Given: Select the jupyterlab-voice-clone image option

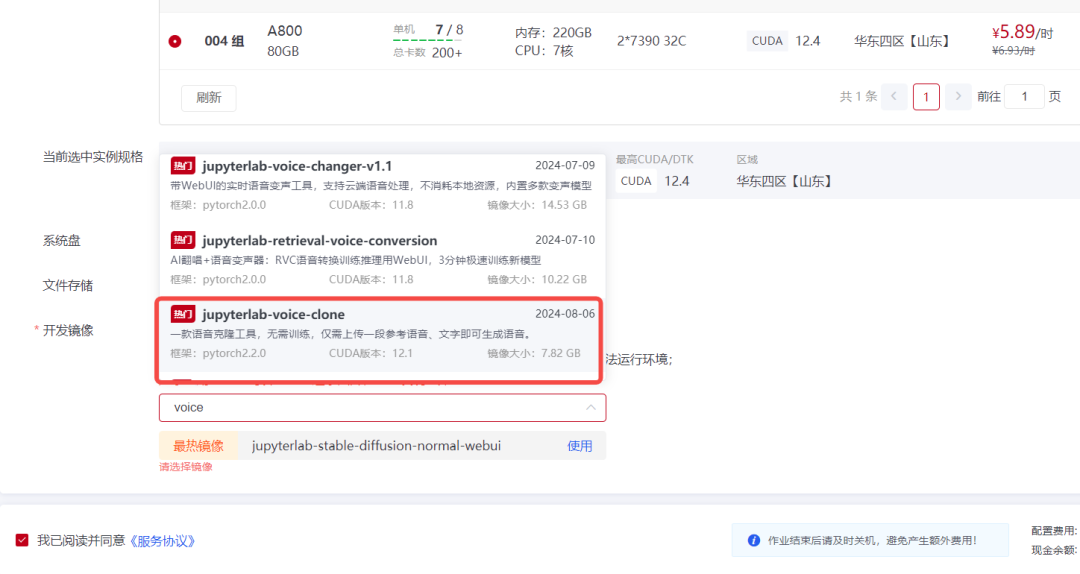Looking at the screenshot, I should pos(273,315).
